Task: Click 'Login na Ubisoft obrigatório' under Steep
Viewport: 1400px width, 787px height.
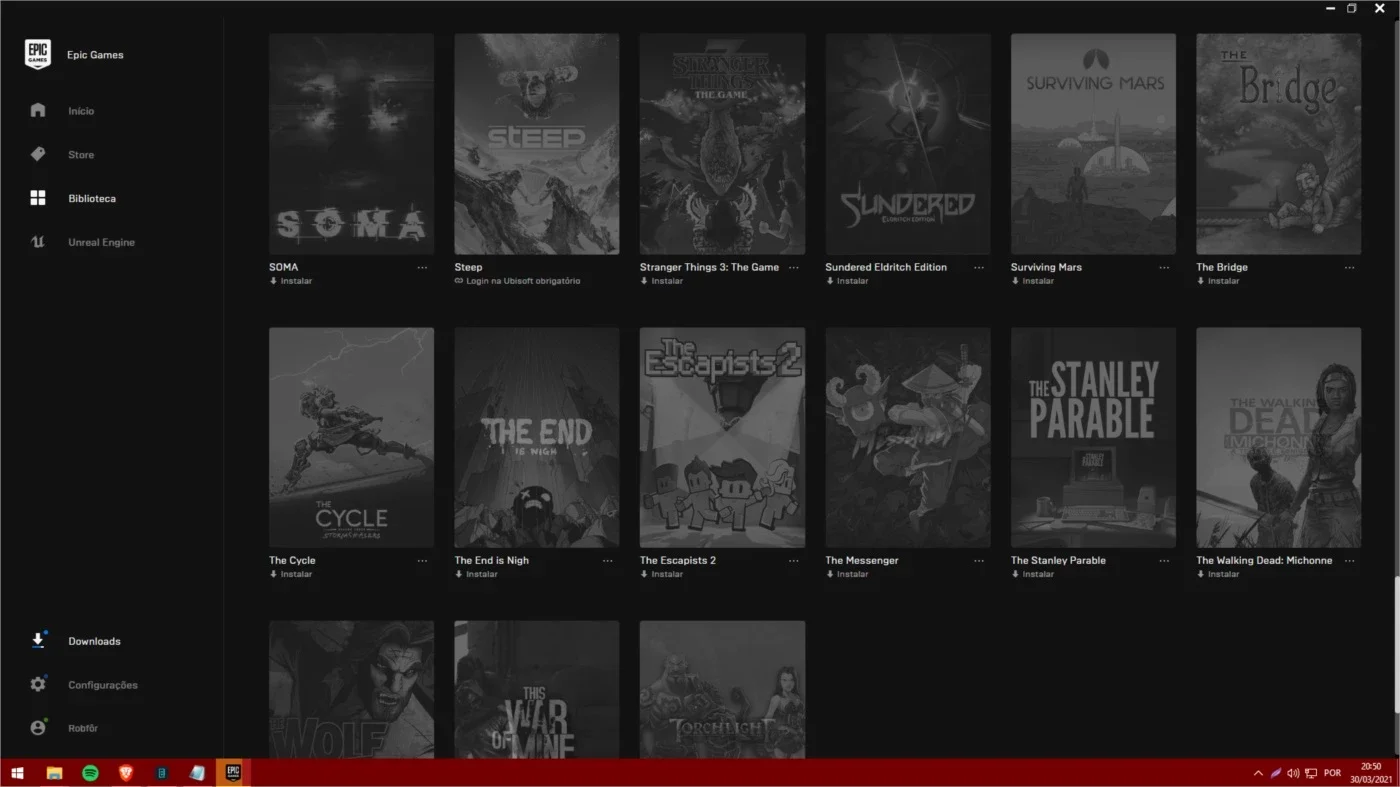Action: pos(523,281)
